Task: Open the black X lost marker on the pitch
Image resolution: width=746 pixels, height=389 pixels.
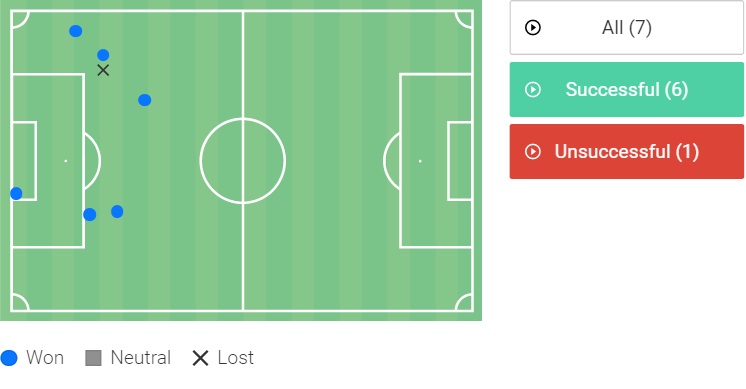Action: tap(103, 70)
